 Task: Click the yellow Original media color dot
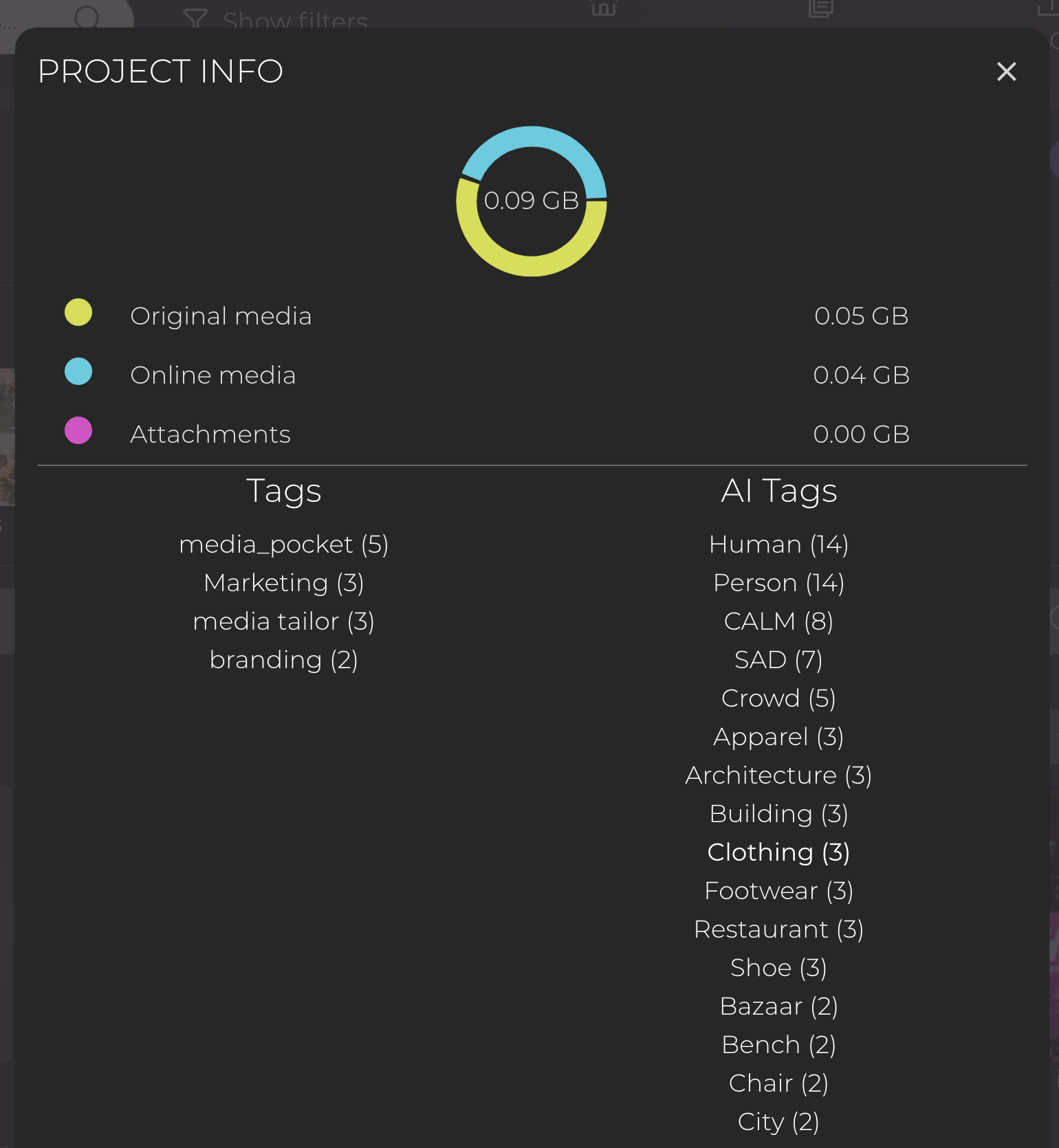78,313
